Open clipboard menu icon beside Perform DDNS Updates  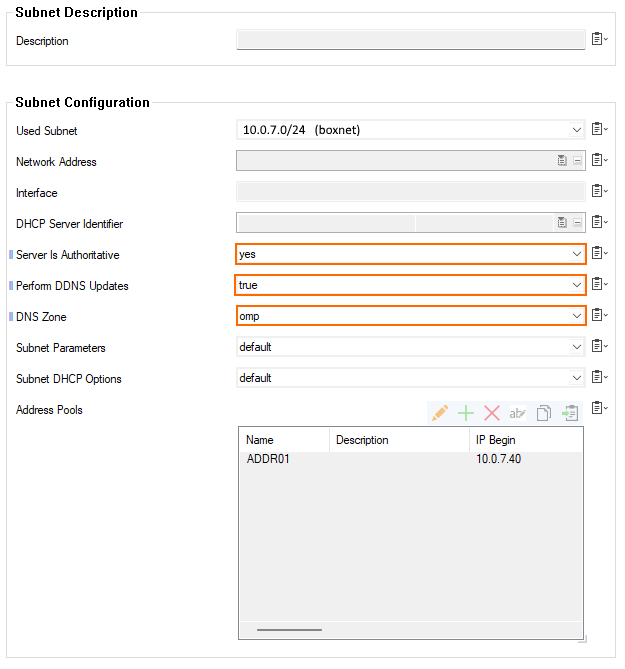(599, 284)
